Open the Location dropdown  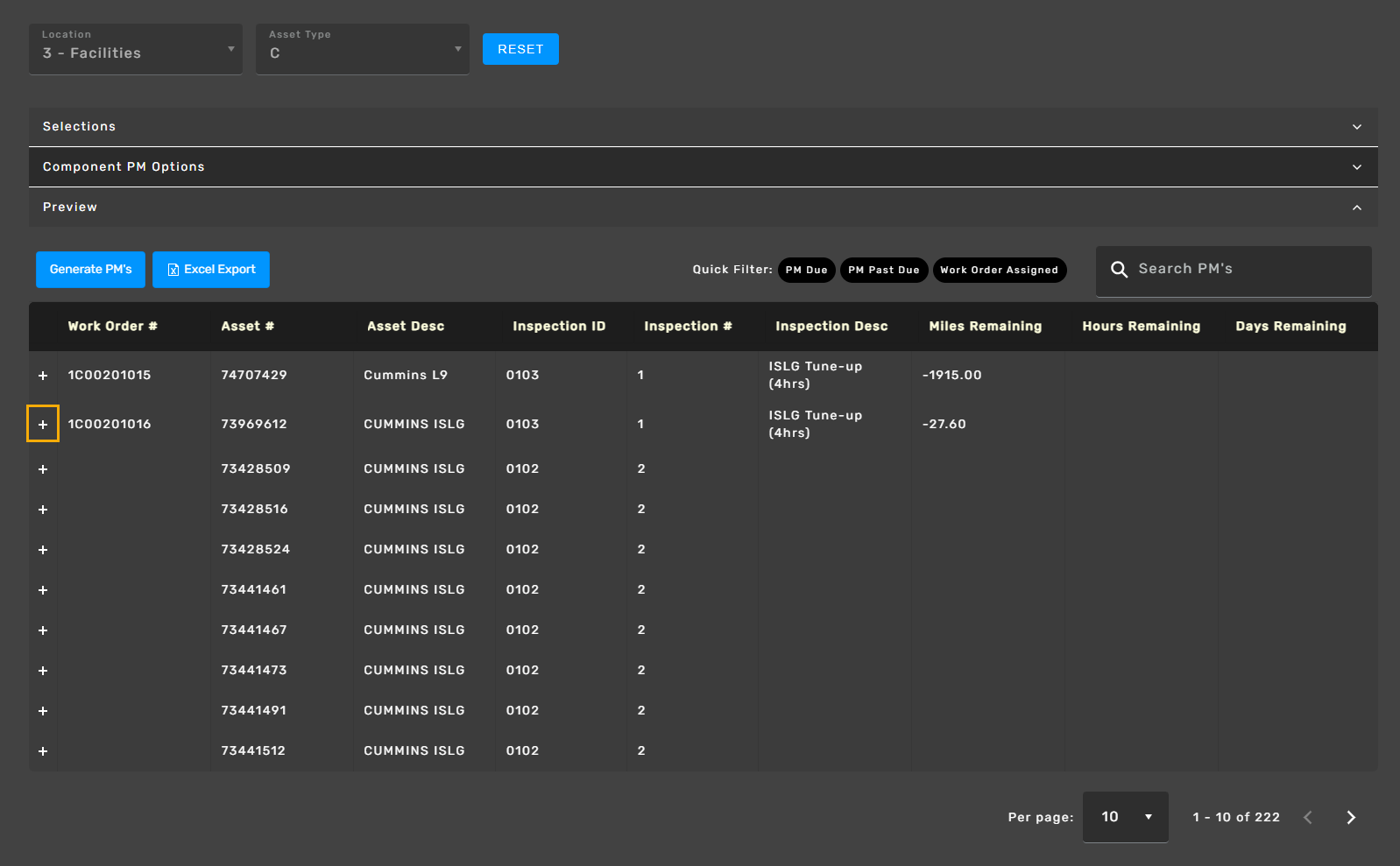pyautogui.click(x=136, y=50)
